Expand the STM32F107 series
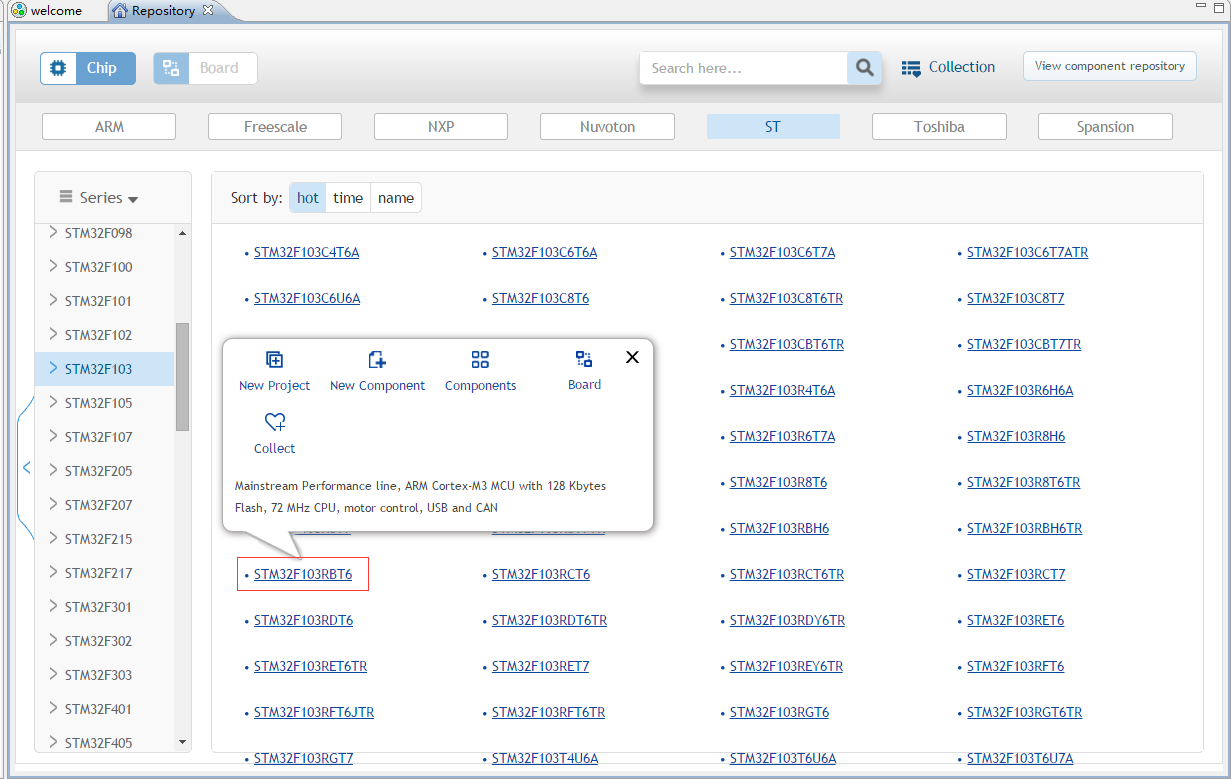This screenshot has height=779, width=1231. pos(53,437)
